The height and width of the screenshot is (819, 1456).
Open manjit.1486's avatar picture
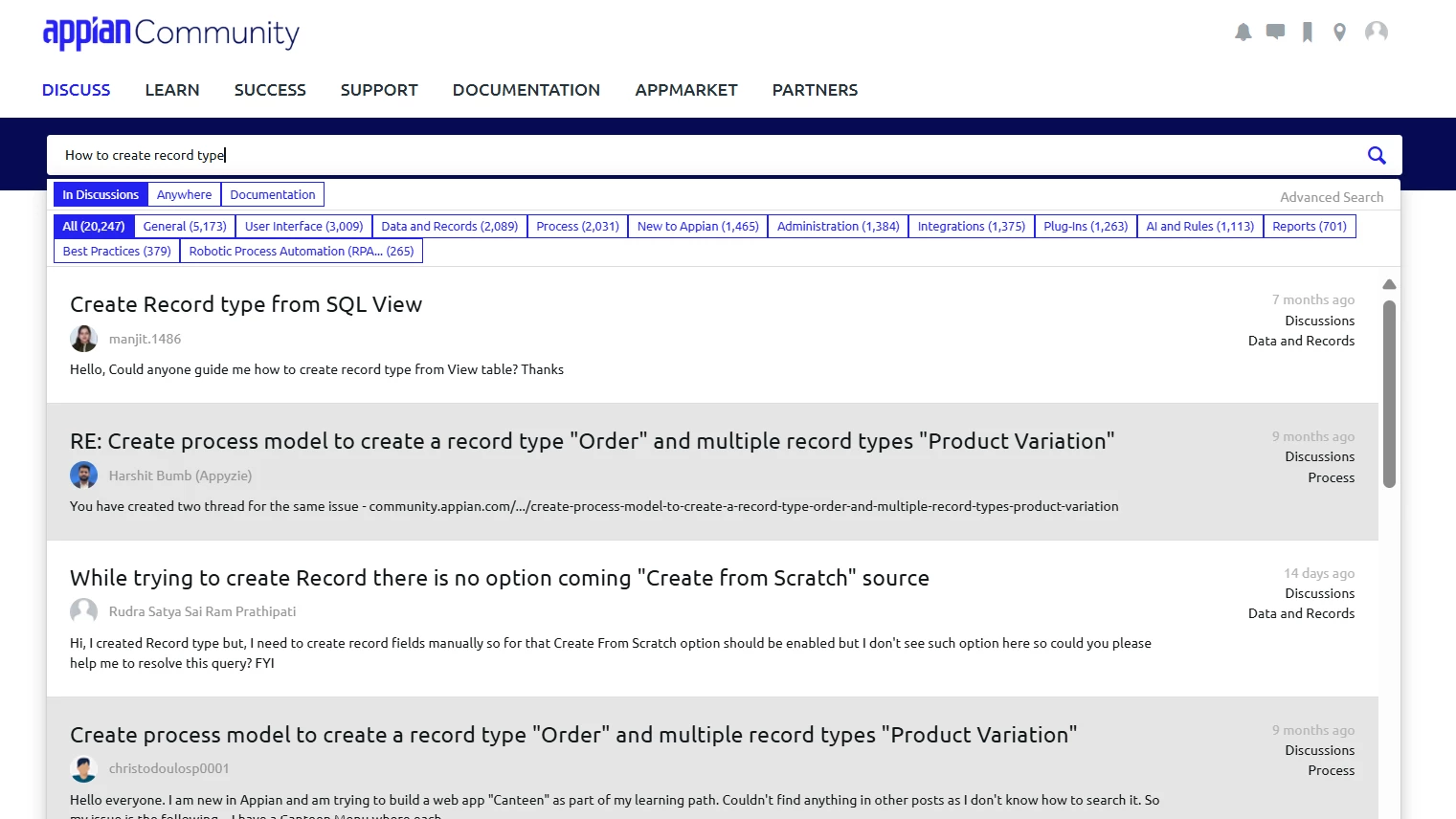pyautogui.click(x=83, y=339)
